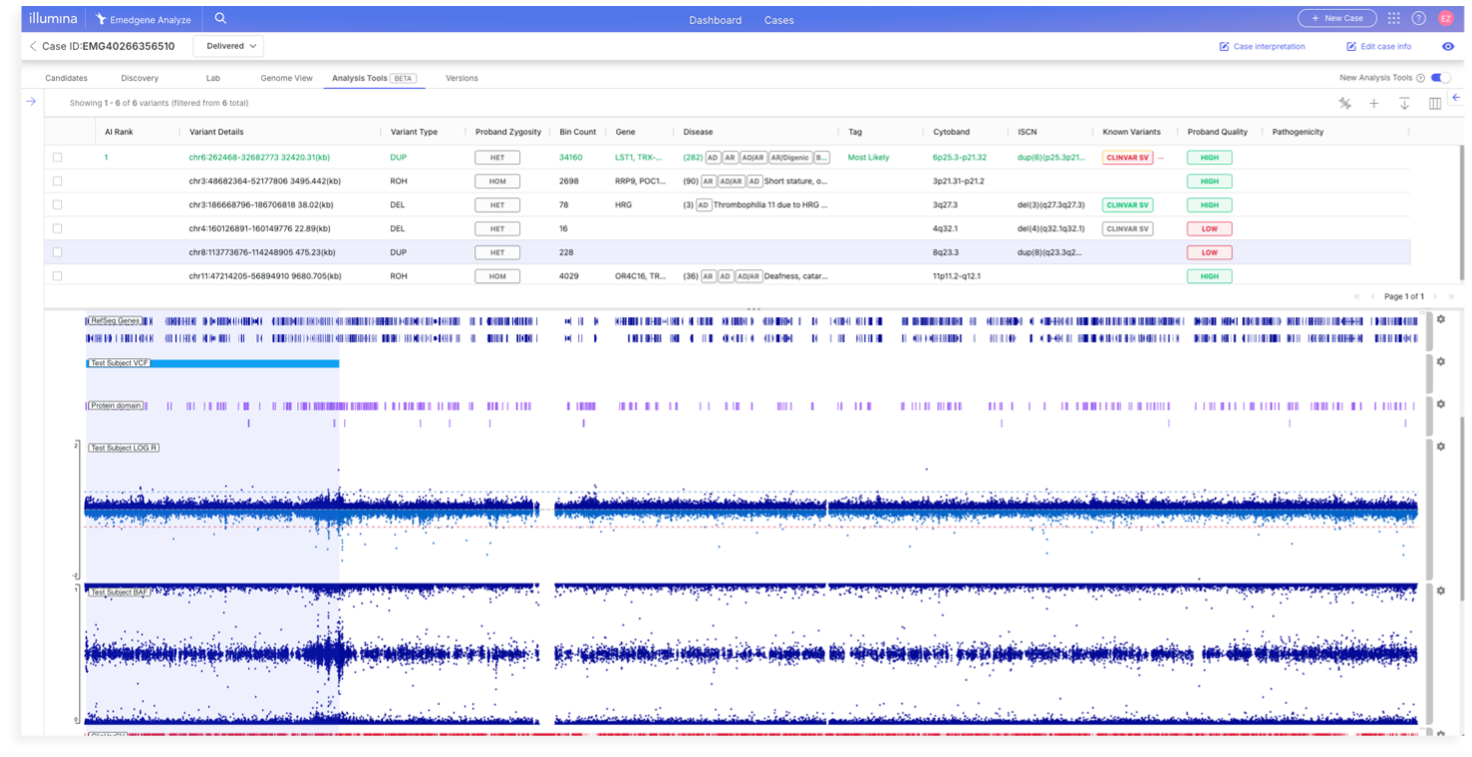The image size is (1472, 757).
Task: Click the download variants arrow icon
Action: point(1404,103)
